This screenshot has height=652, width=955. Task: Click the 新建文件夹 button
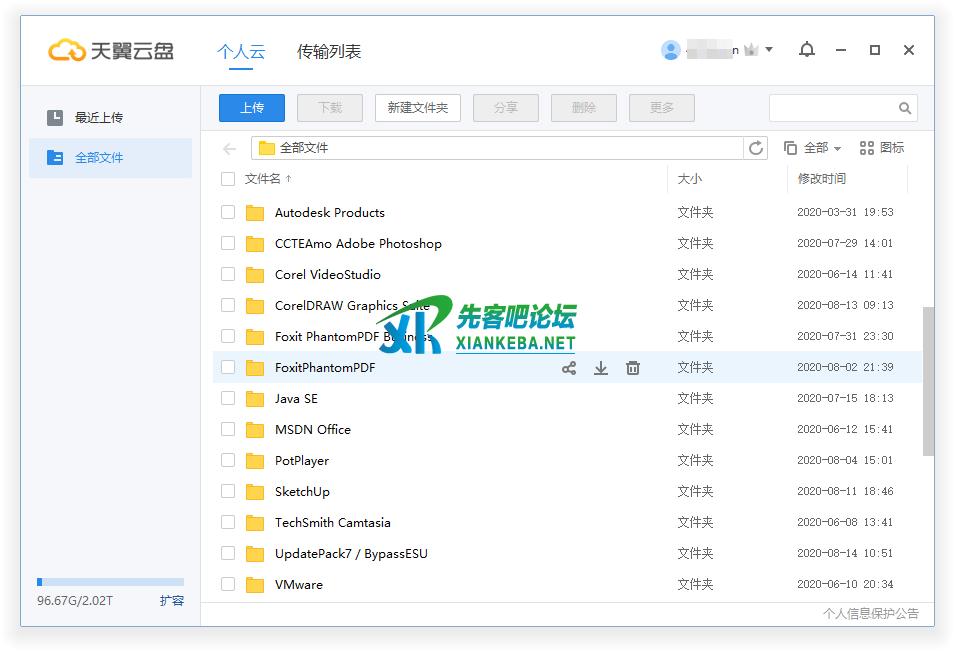[x=418, y=108]
